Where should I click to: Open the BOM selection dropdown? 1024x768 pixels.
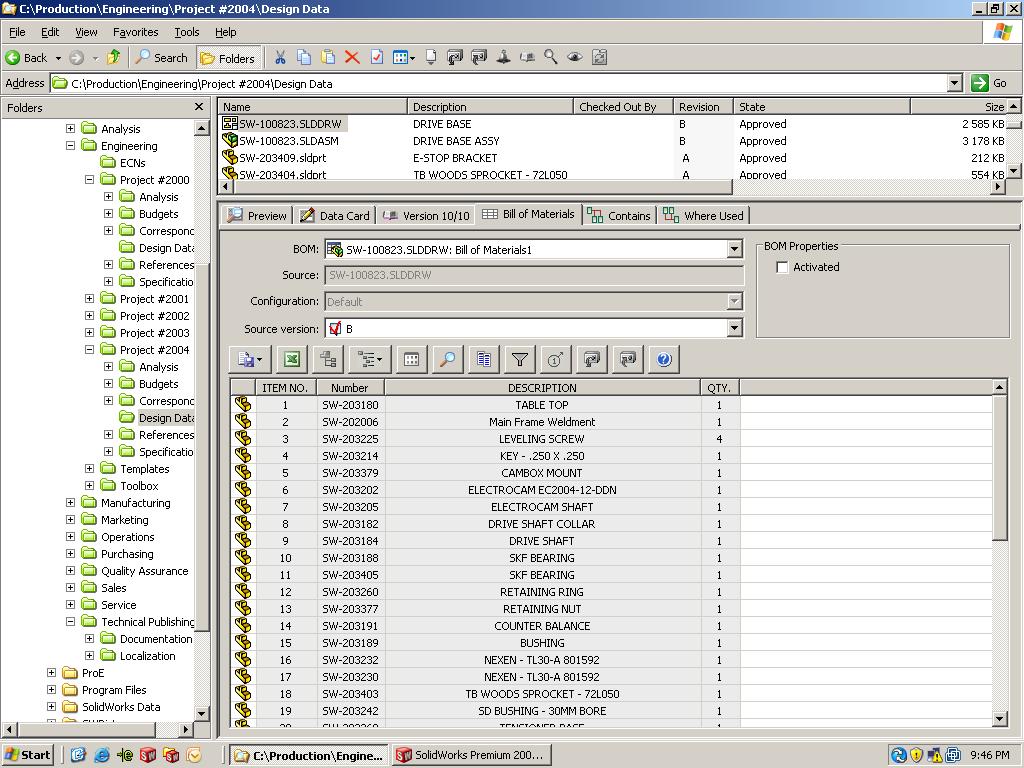coord(734,249)
